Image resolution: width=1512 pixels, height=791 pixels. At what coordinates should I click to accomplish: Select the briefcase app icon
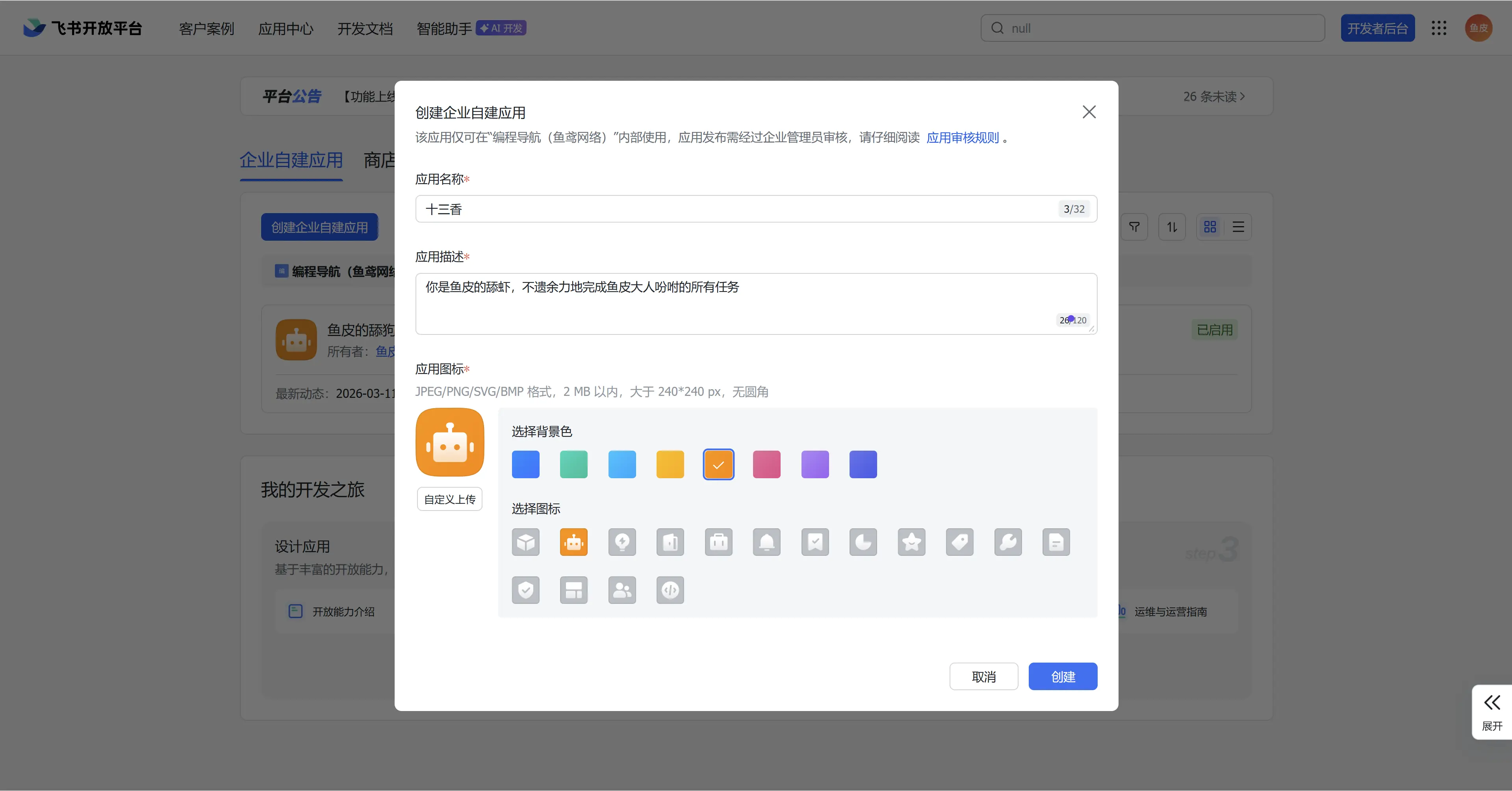pos(718,542)
